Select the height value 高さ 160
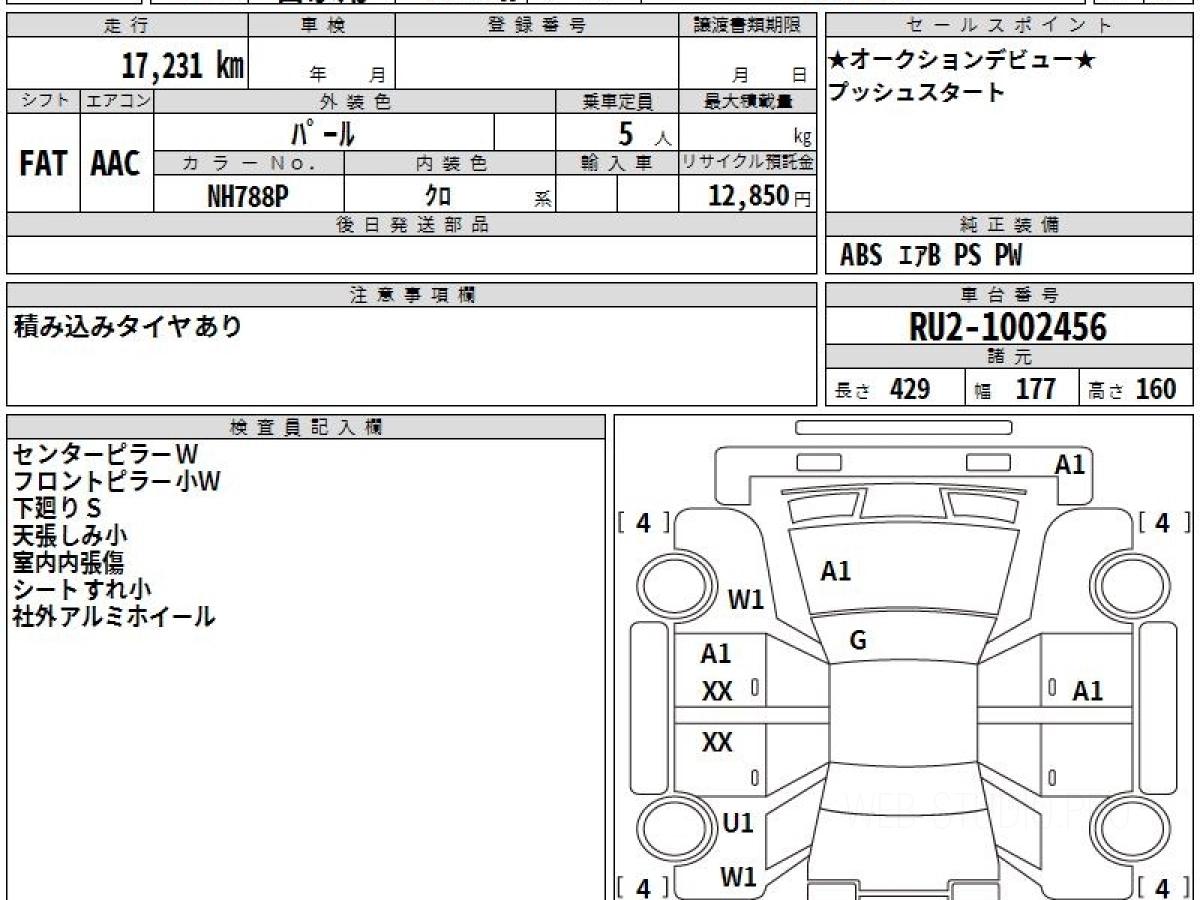1200x900 pixels. [1132, 389]
